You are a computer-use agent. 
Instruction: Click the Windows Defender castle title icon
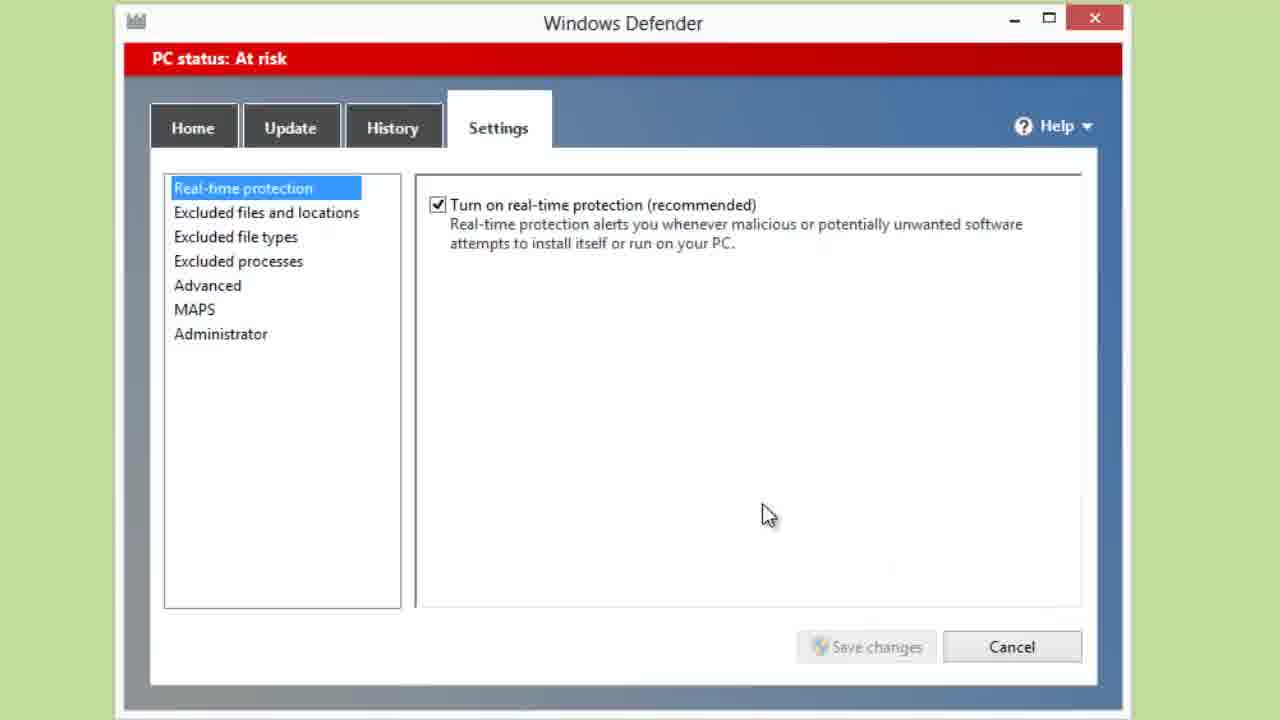coord(136,21)
